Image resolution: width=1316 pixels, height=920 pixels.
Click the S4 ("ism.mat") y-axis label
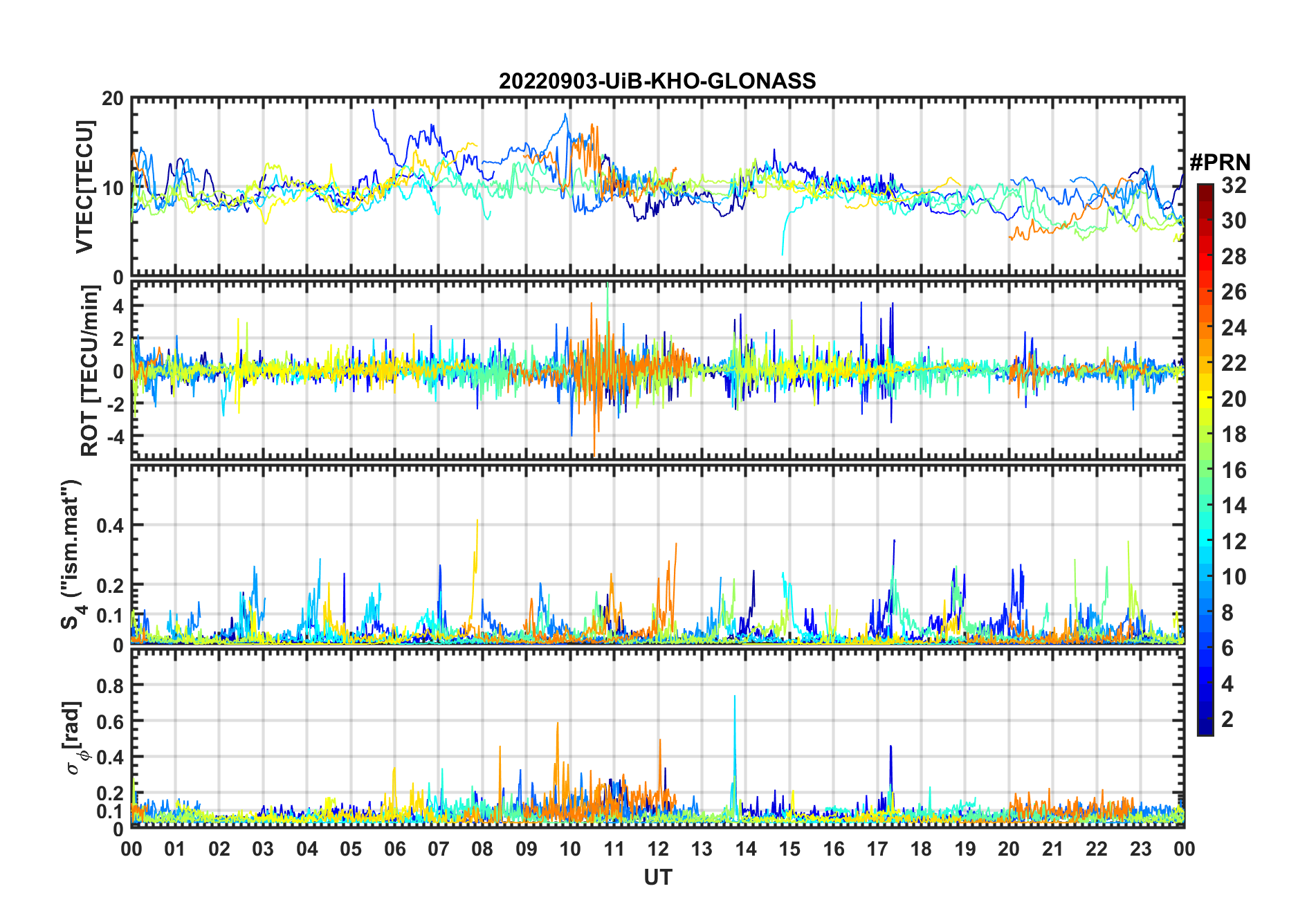coord(72,554)
